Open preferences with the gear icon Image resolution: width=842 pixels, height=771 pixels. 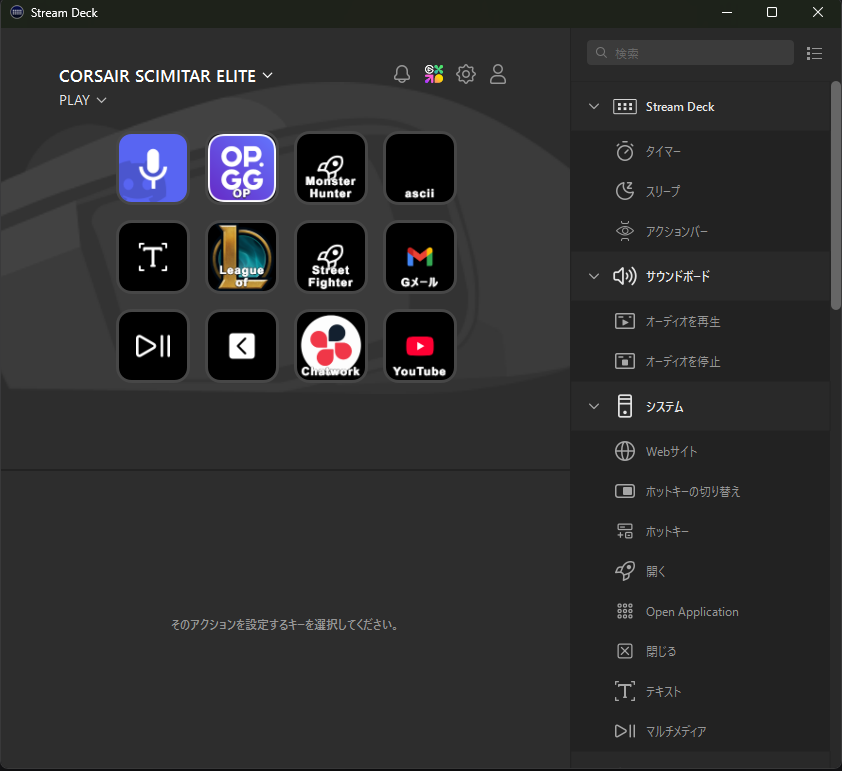(x=466, y=74)
